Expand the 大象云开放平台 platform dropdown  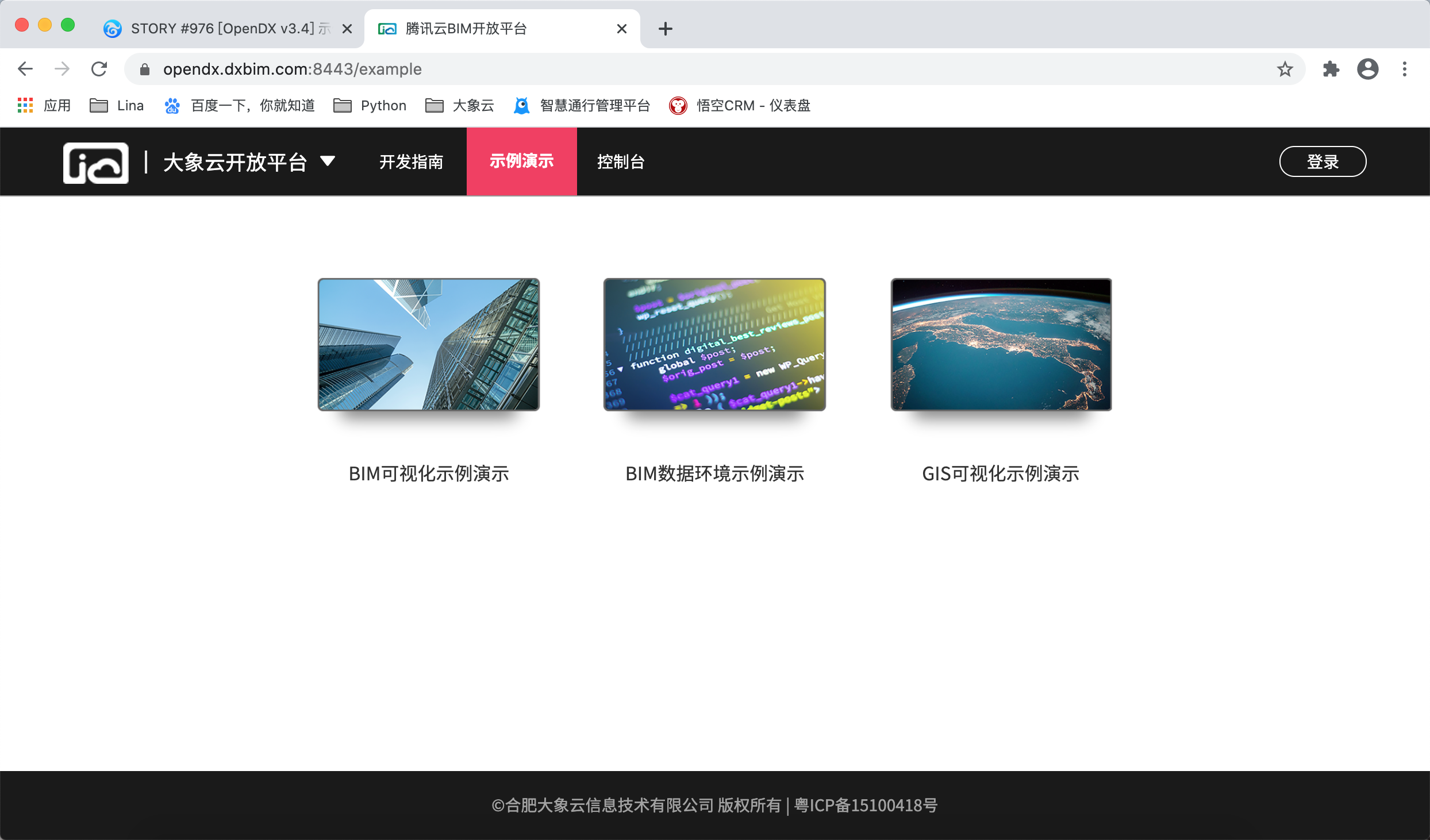(328, 161)
